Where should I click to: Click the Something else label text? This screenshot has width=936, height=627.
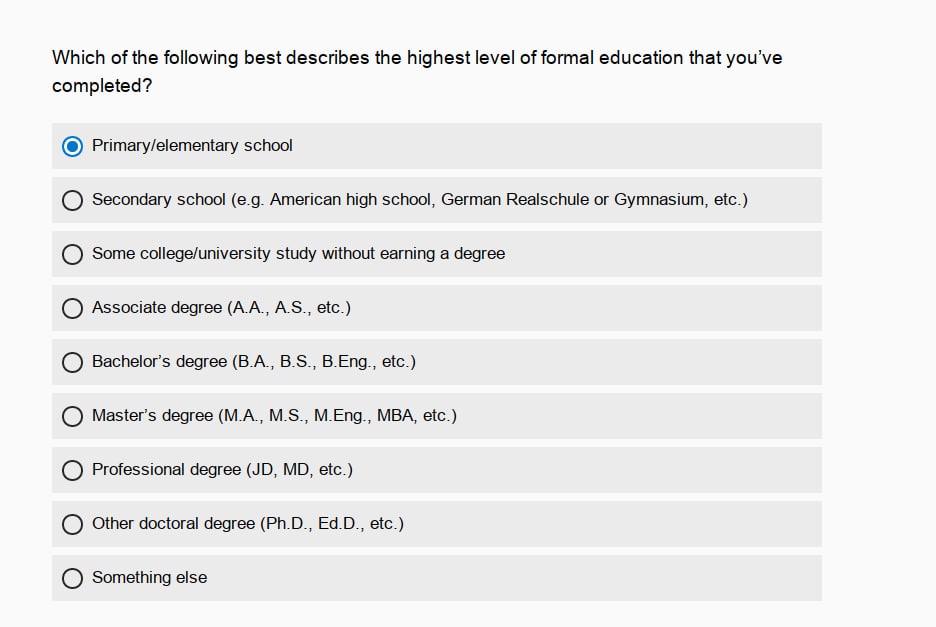[x=150, y=577]
